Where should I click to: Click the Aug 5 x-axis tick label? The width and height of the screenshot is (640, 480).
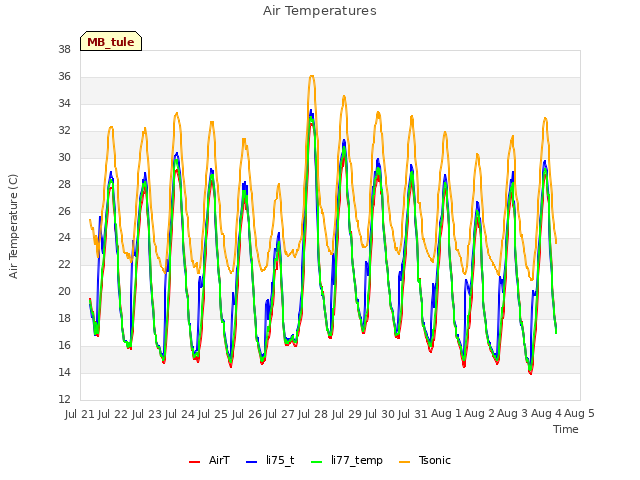[579, 414]
